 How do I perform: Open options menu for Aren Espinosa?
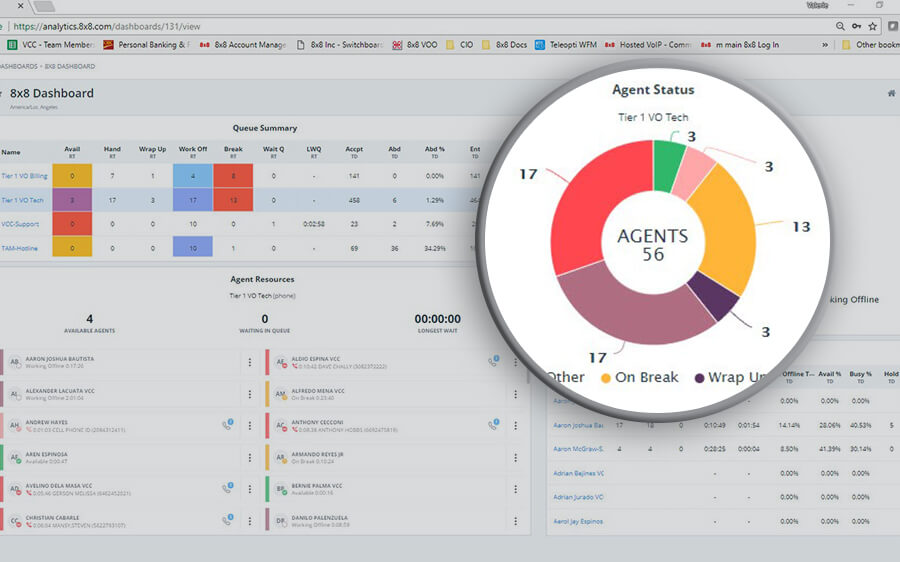point(250,458)
